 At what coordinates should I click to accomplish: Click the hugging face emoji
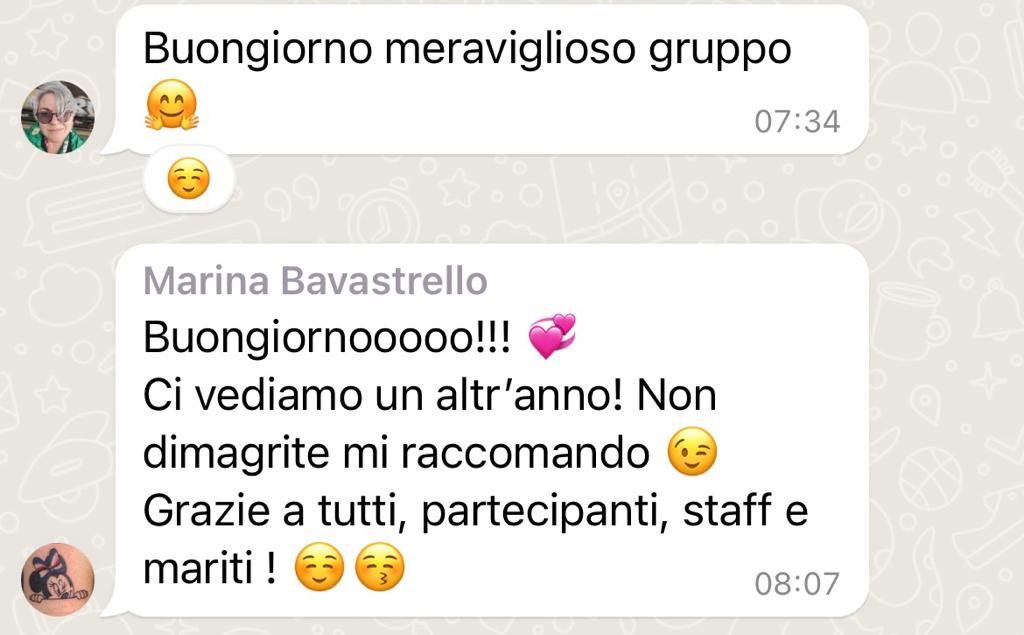pos(172,106)
